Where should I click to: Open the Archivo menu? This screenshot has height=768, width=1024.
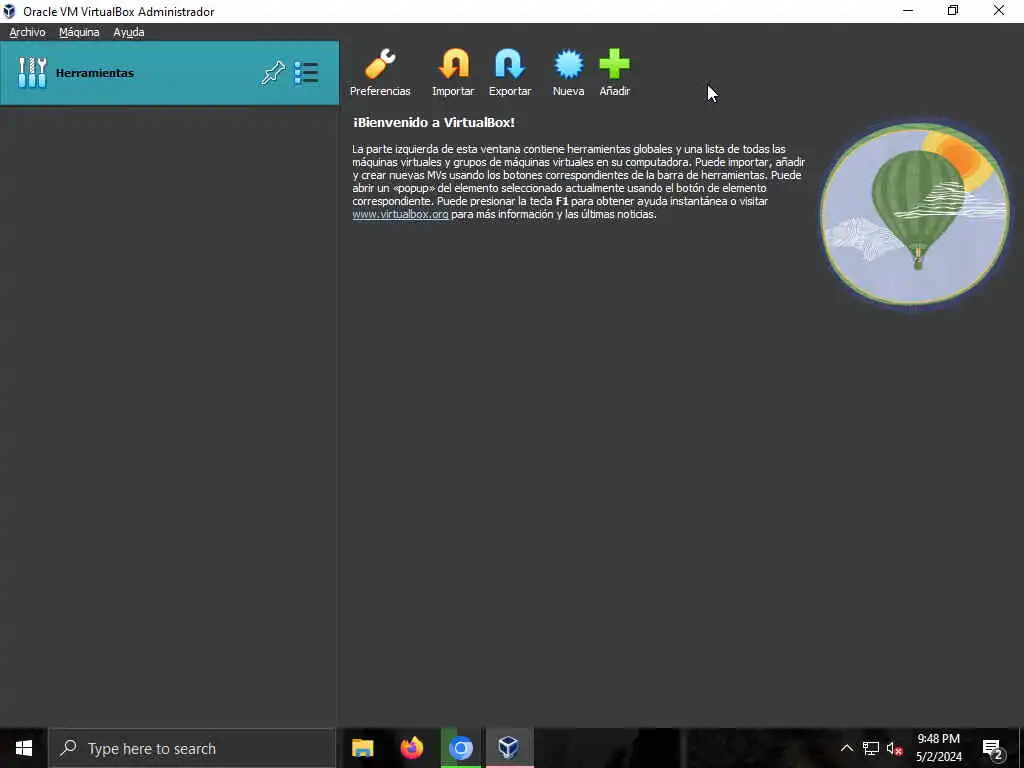(x=27, y=32)
